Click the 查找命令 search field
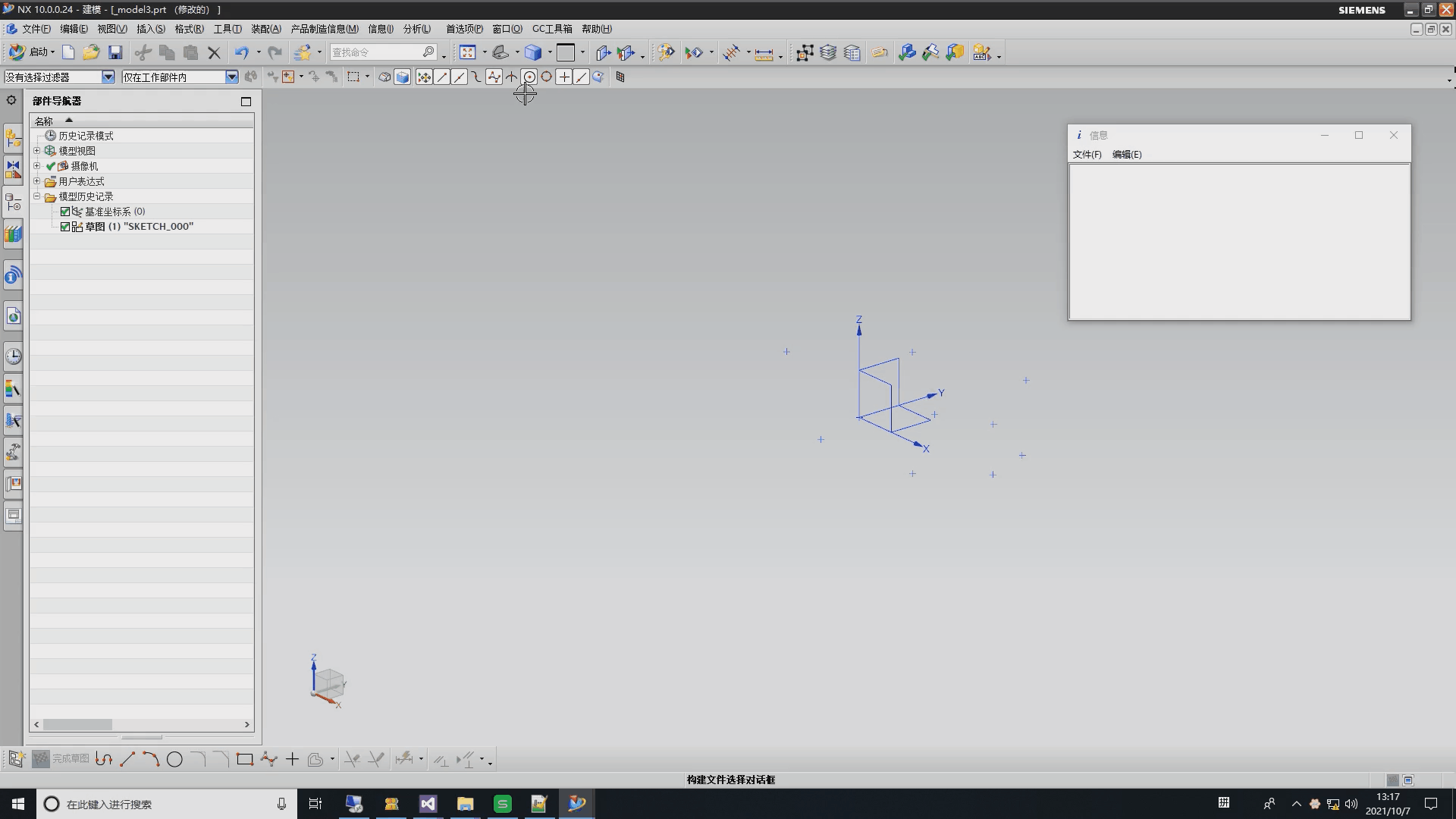The image size is (1456, 819). (375, 52)
